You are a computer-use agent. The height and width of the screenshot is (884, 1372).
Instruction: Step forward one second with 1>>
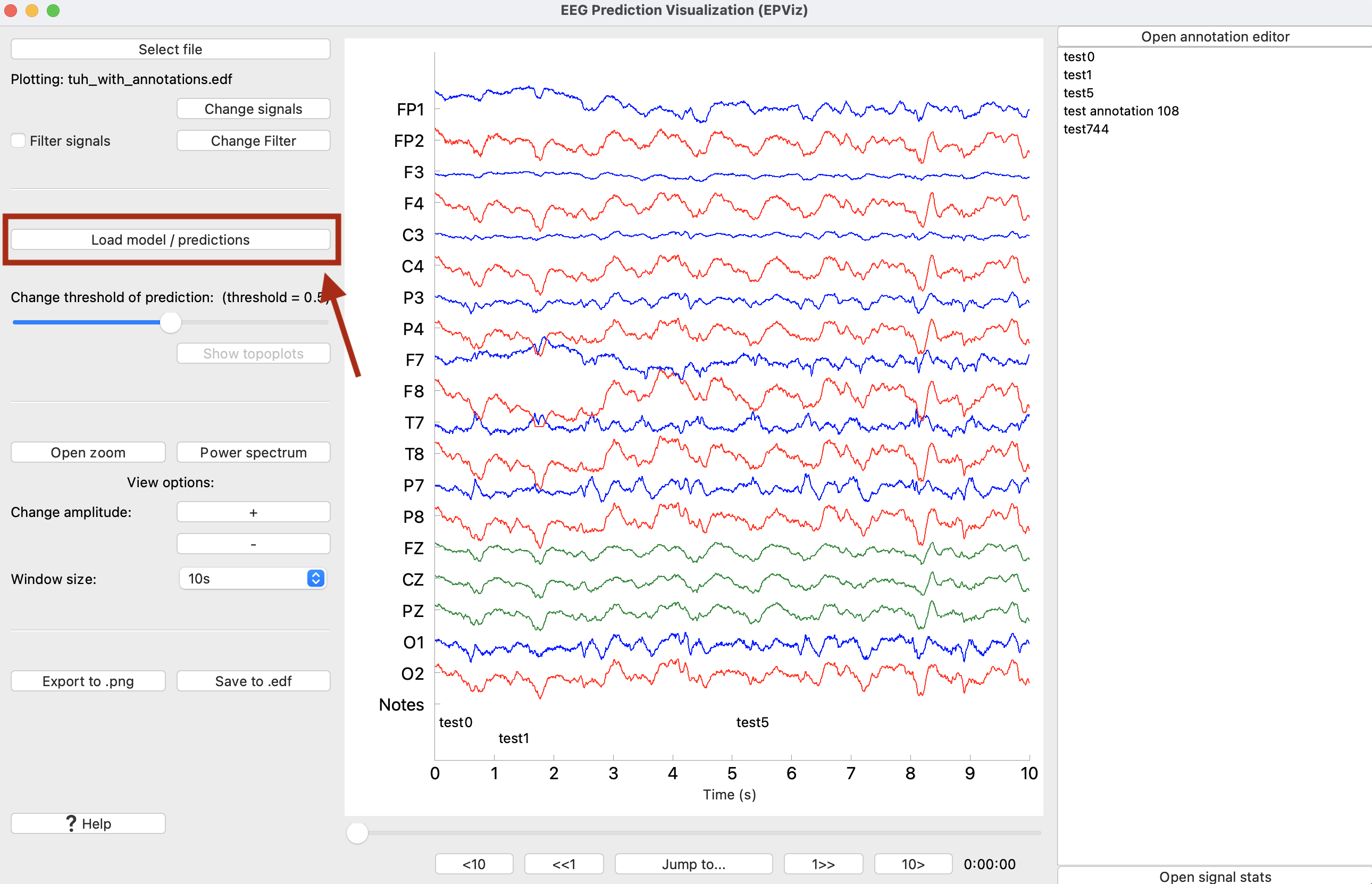(x=823, y=864)
